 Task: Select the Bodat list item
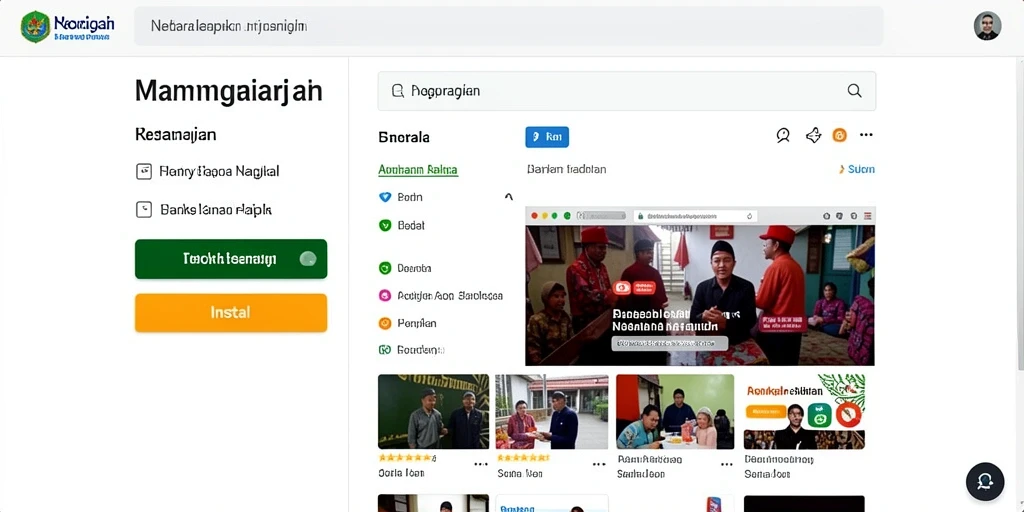point(402,225)
